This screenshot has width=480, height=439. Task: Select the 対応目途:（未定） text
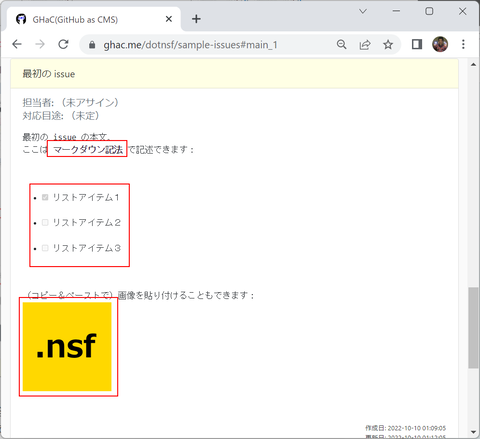point(61,116)
